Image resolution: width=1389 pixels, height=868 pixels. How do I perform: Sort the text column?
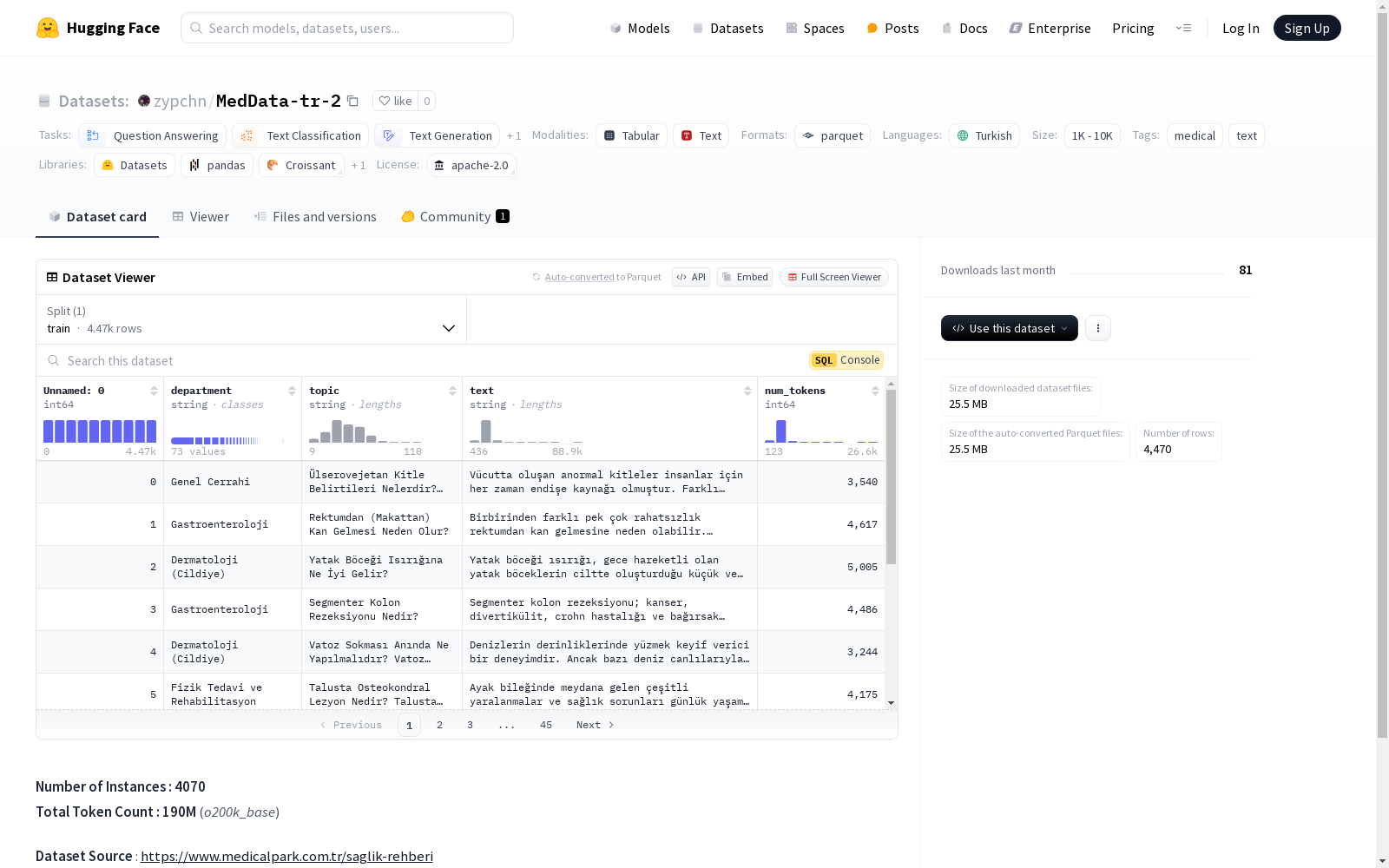click(747, 391)
